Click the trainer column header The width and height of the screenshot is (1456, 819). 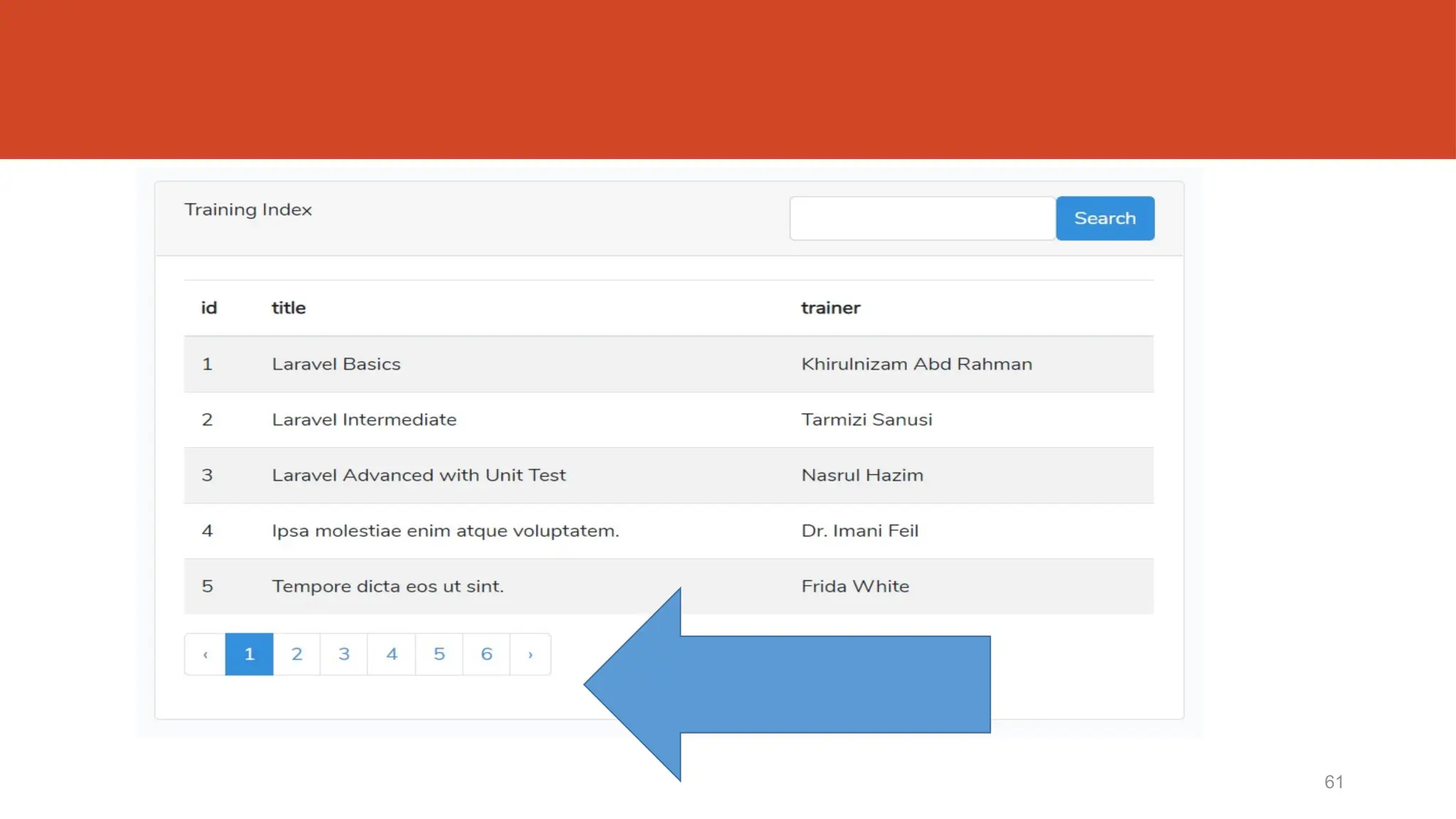point(830,308)
